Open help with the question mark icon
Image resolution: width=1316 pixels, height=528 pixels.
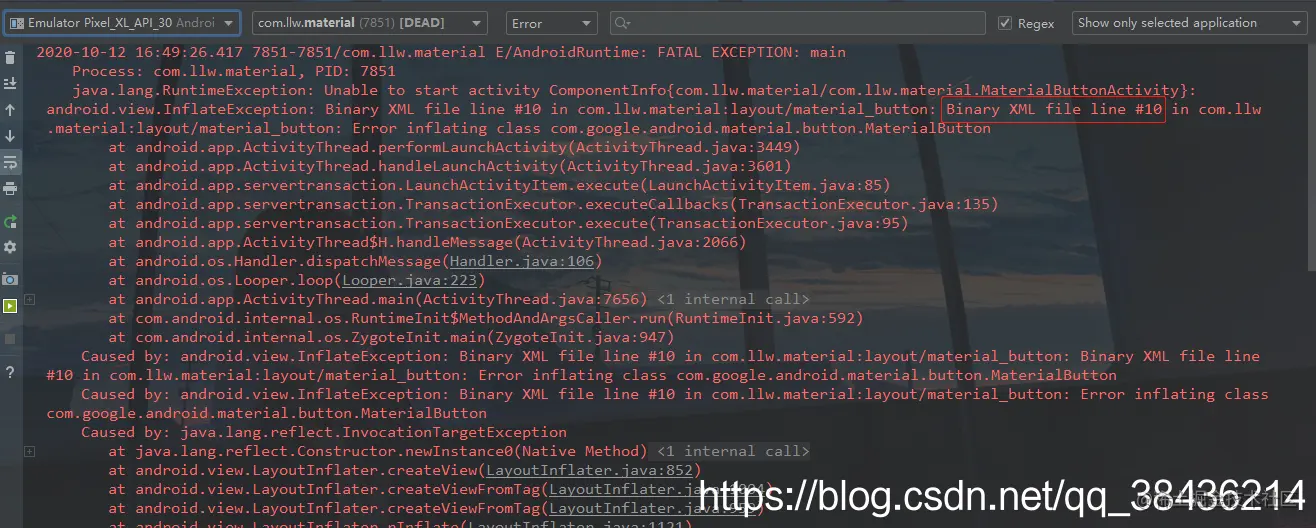click(x=10, y=373)
